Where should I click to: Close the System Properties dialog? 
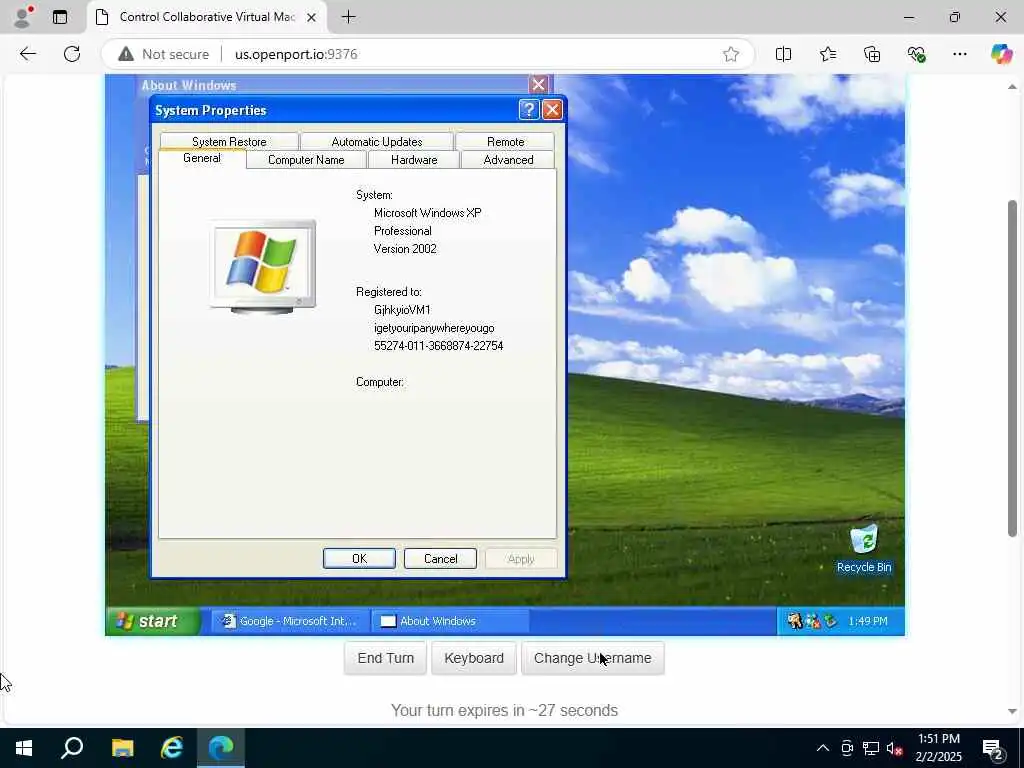coord(552,110)
